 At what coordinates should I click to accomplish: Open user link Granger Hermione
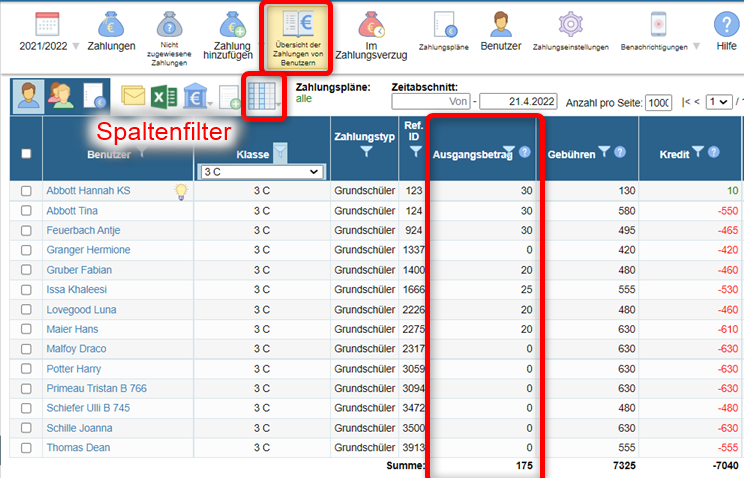pos(88,250)
